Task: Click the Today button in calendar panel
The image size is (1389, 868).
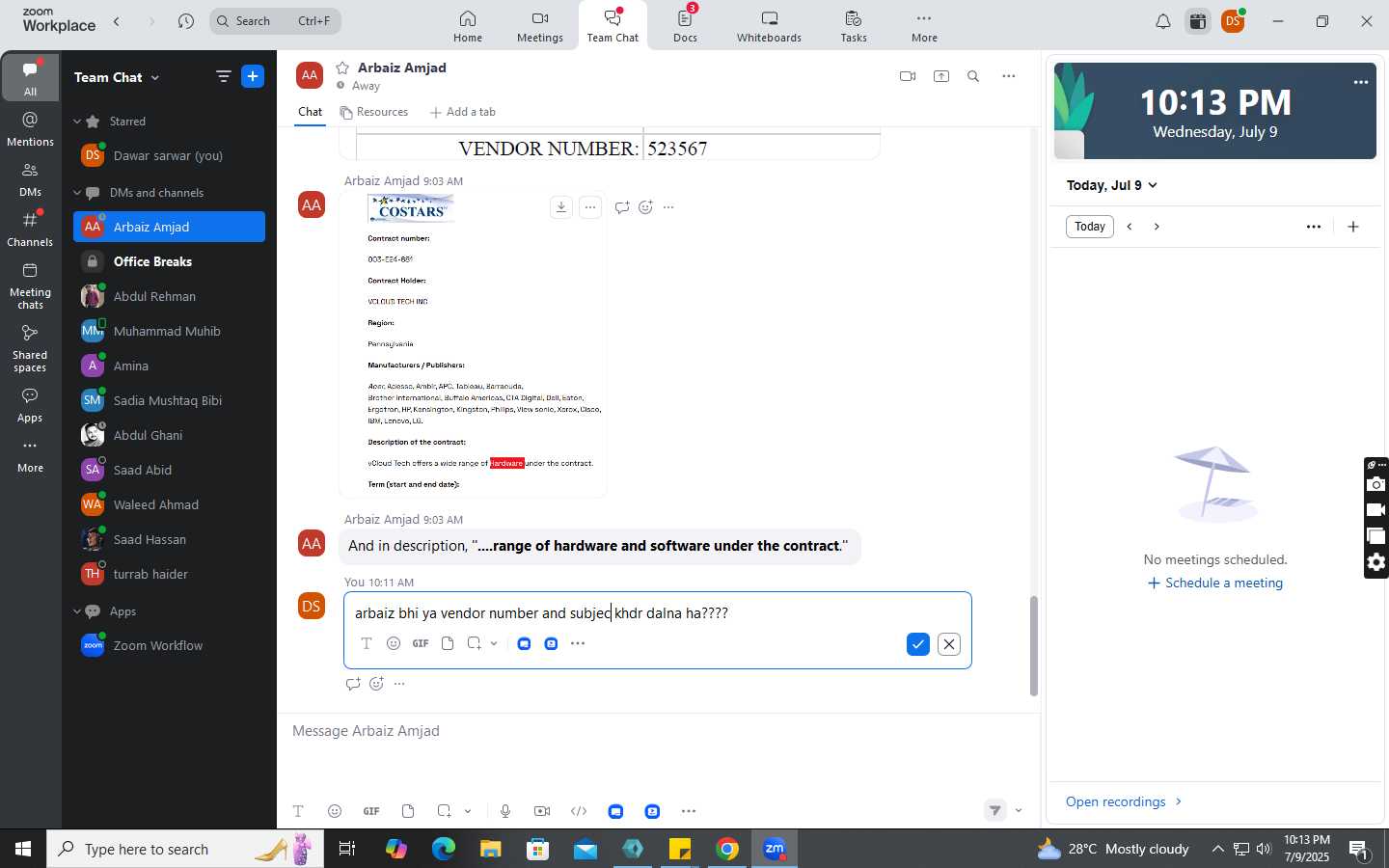Action: (1090, 227)
